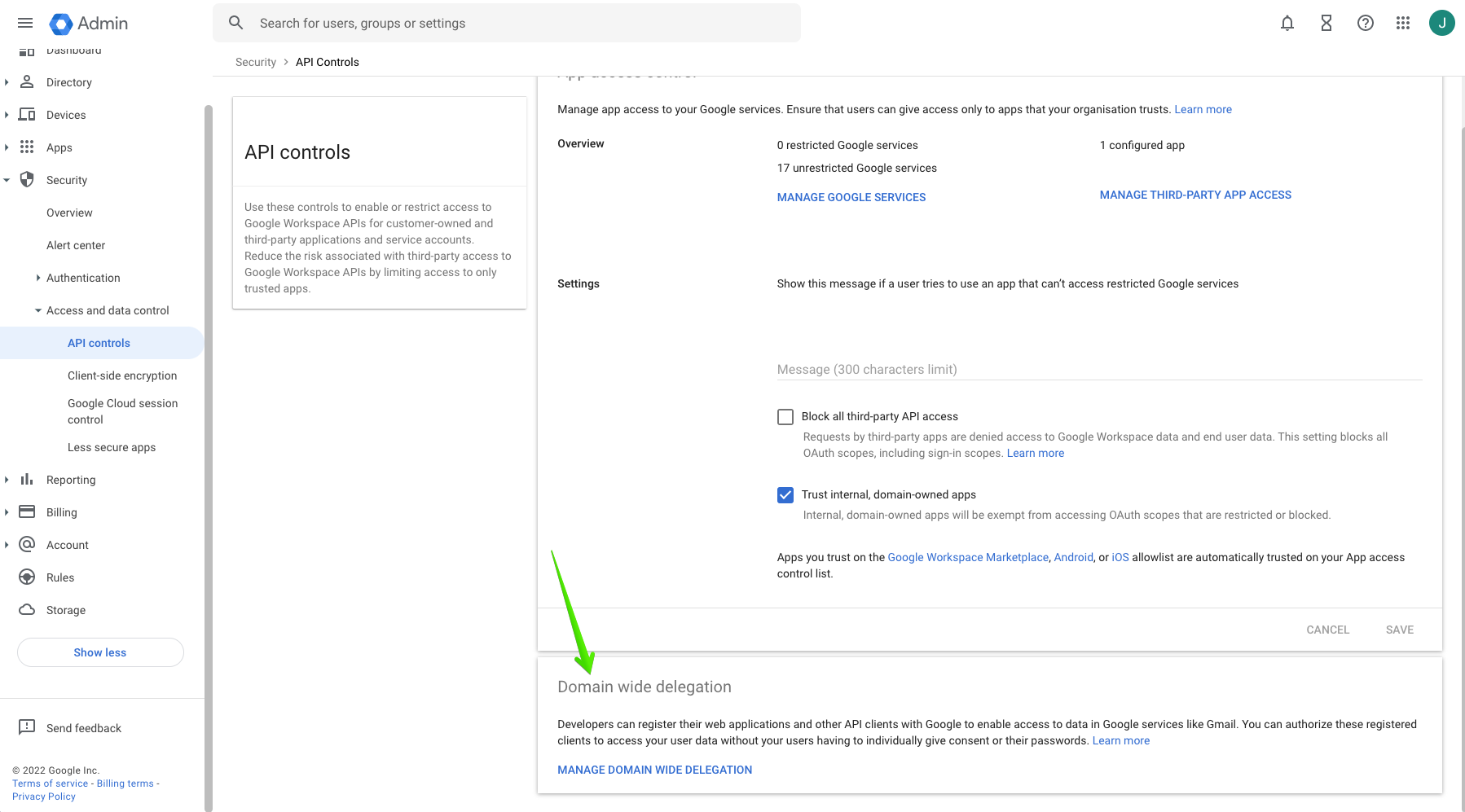Screen dimensions: 1465x812
Task: Collapse the Security section arrow
Action: tap(7, 180)
